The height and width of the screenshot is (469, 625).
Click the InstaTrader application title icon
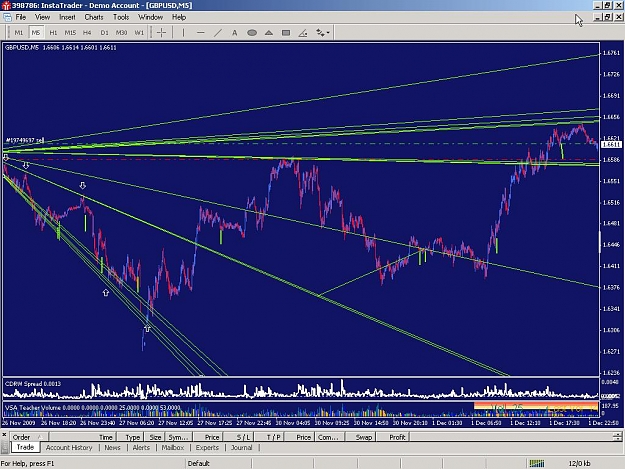[6, 6]
